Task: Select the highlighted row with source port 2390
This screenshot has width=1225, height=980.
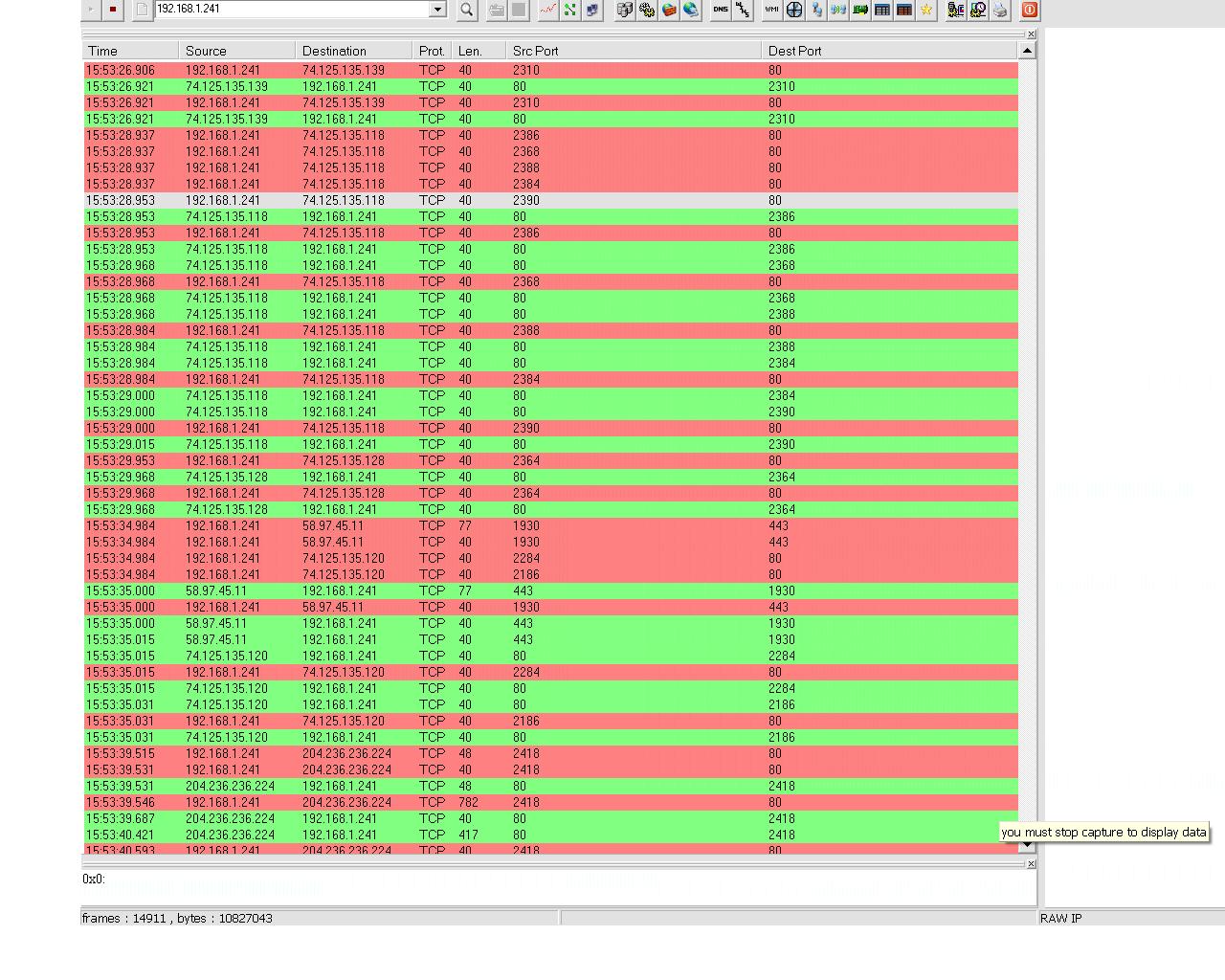Action: coord(550,200)
